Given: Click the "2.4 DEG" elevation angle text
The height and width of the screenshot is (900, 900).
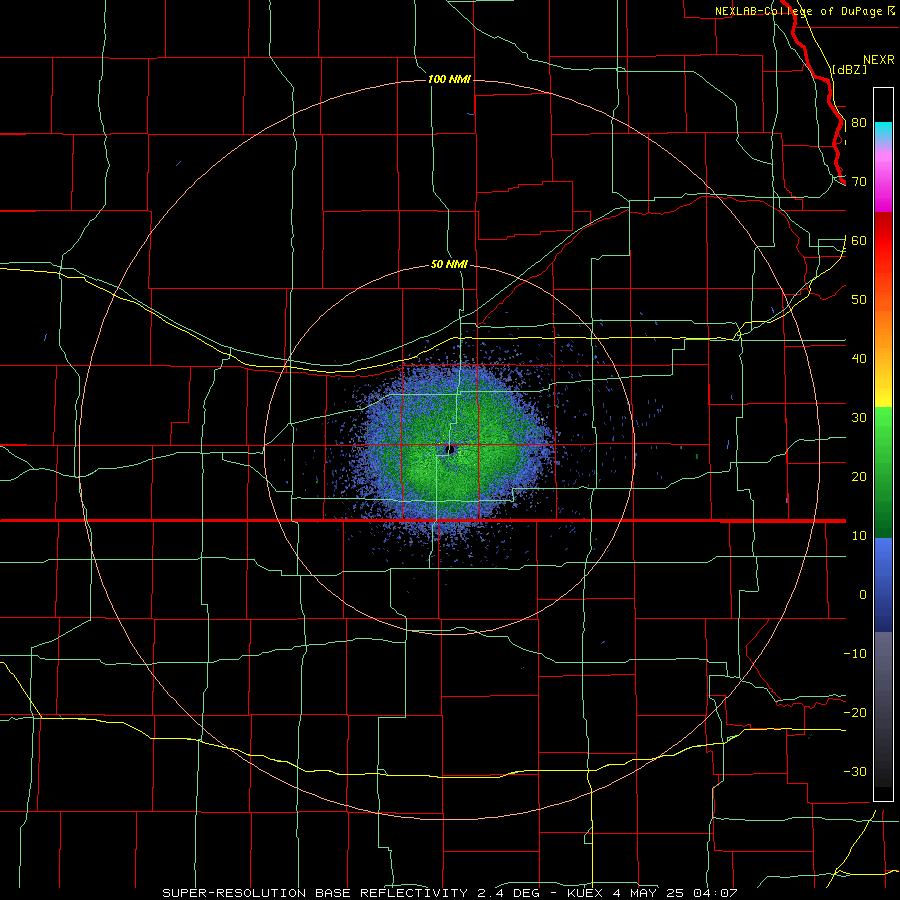Looking at the screenshot, I should click(509, 893).
